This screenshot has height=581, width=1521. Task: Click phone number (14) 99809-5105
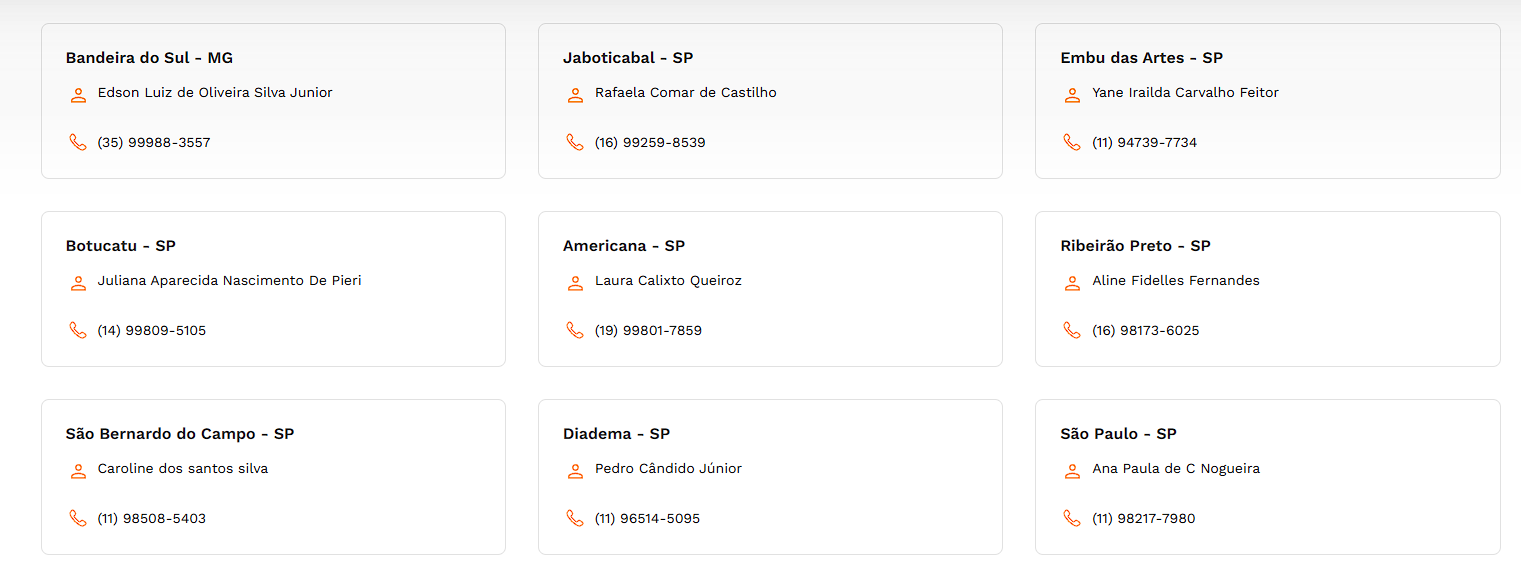click(x=152, y=330)
